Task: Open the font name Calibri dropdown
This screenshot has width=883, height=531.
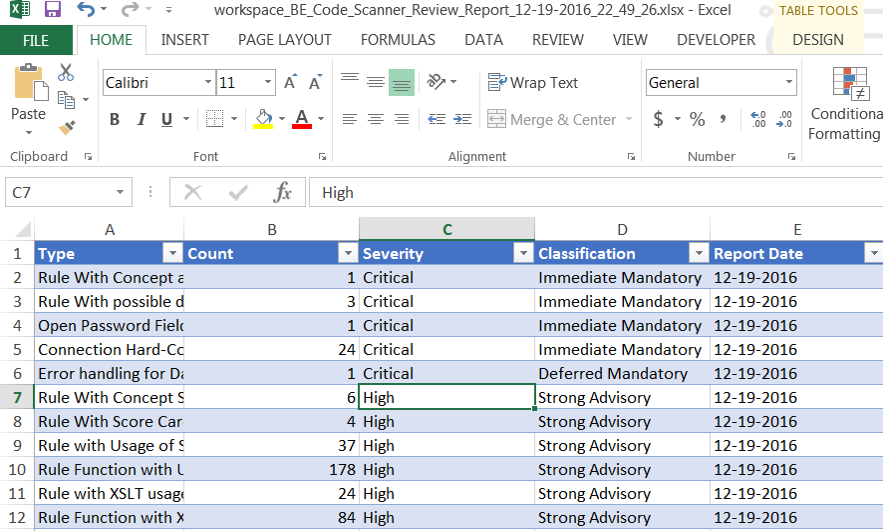Action: pos(208,83)
